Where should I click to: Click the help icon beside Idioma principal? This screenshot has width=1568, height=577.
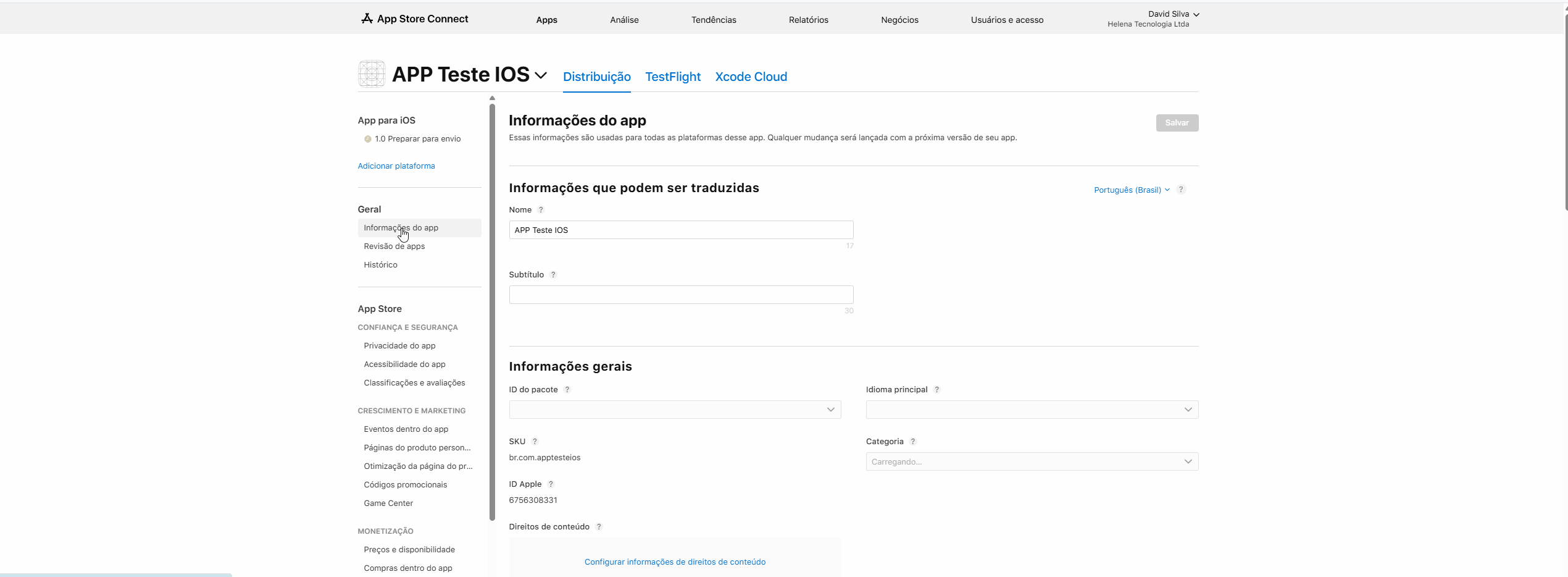tap(936, 390)
